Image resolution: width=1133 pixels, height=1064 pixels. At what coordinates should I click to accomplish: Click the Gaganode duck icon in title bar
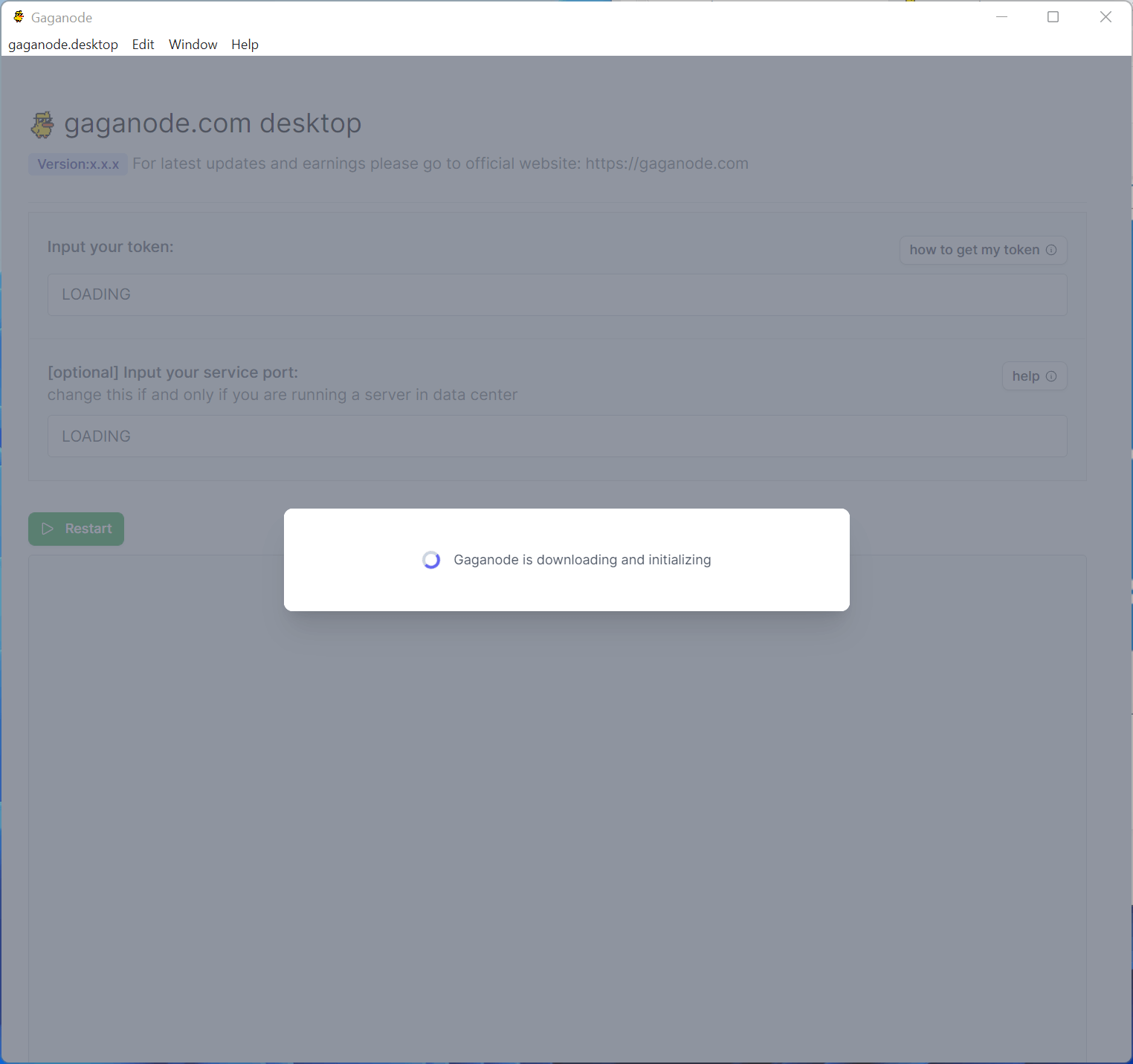[x=19, y=17]
